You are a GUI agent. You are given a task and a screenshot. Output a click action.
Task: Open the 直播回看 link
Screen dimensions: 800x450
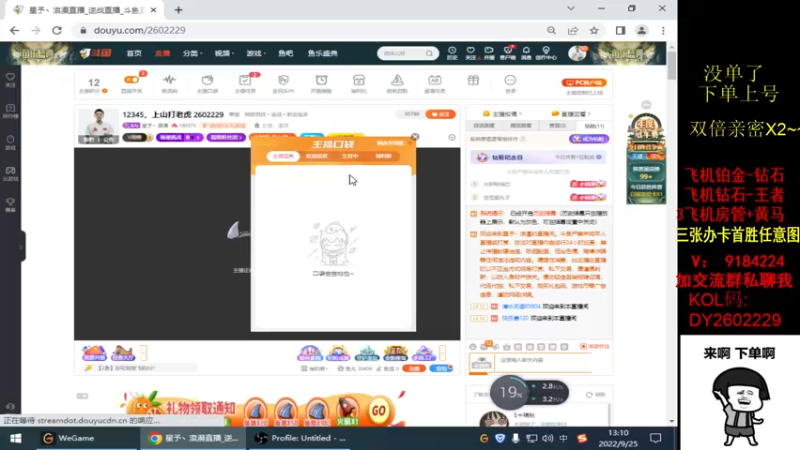(x=570, y=114)
